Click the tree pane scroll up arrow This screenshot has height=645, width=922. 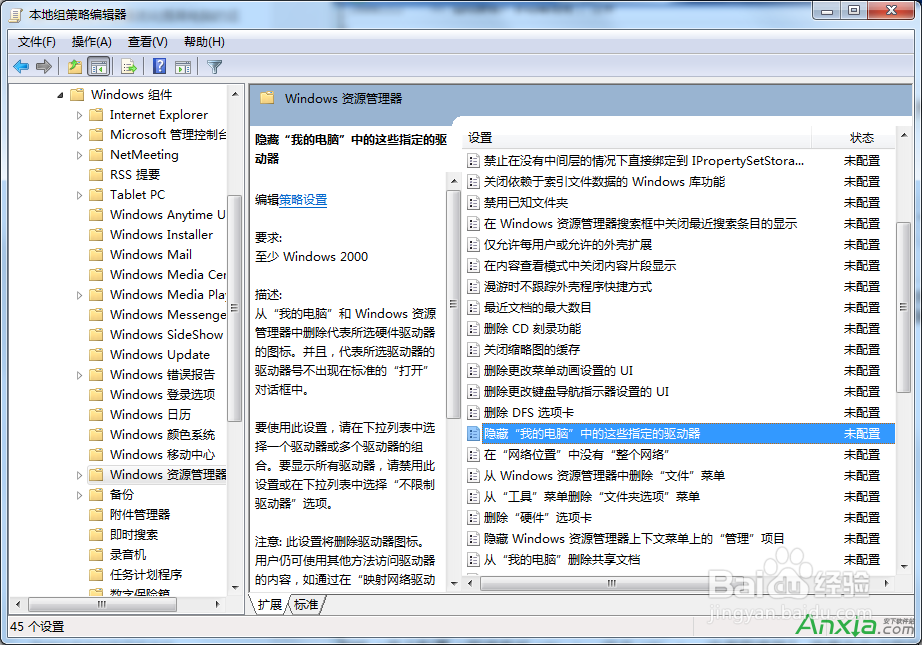pos(235,94)
